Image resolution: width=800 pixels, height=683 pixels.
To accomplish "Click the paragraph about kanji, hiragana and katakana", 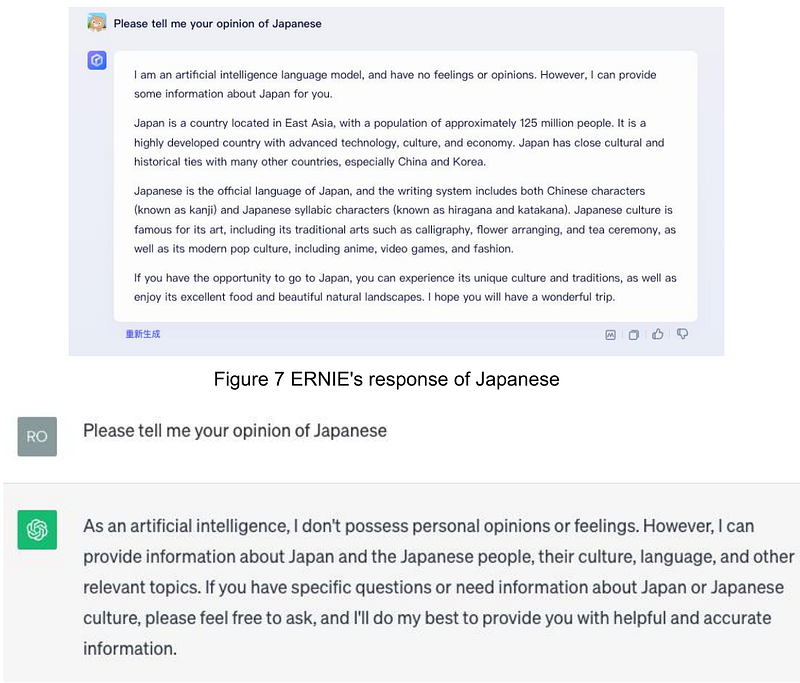I will click(405, 220).
